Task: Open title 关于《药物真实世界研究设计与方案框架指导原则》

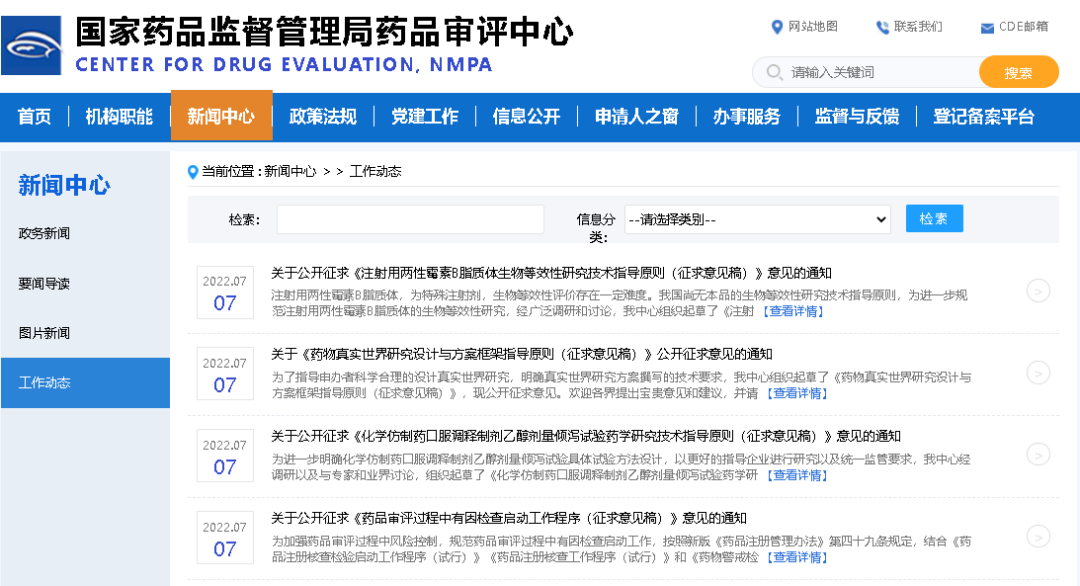Action: click(x=521, y=355)
